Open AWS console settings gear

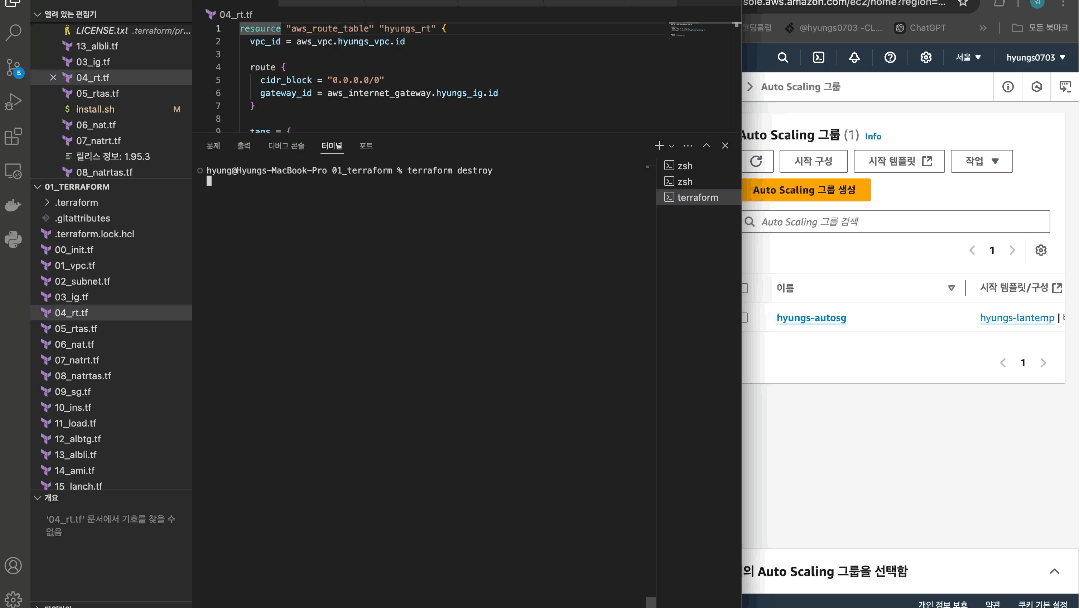[926, 58]
